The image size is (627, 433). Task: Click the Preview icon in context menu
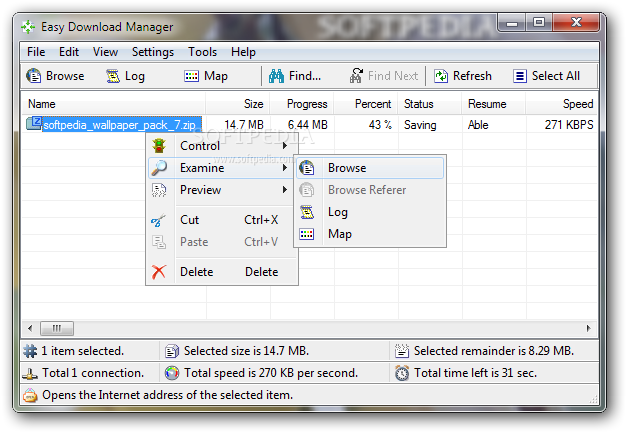coord(159,190)
